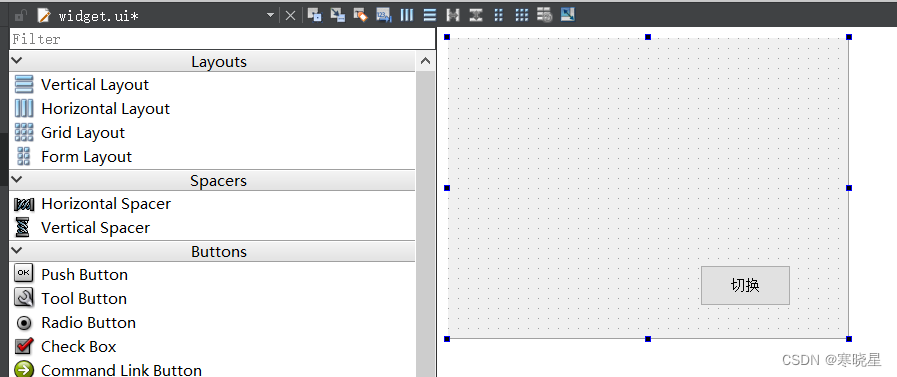The image size is (897, 377).
Task: Lay out horizontally in splitter
Action: (453, 15)
